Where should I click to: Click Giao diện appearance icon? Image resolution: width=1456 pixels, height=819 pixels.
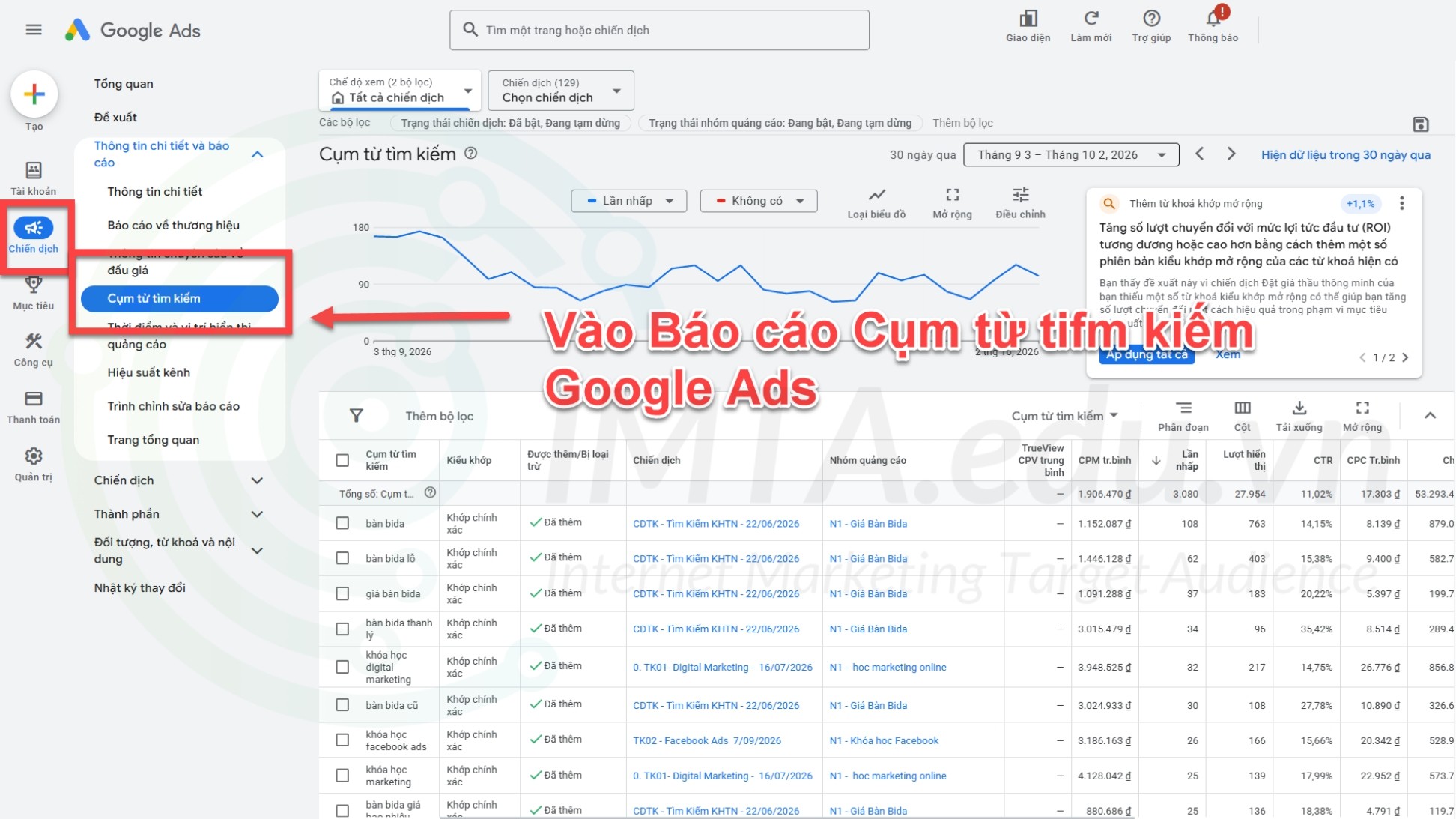pyautogui.click(x=1028, y=19)
